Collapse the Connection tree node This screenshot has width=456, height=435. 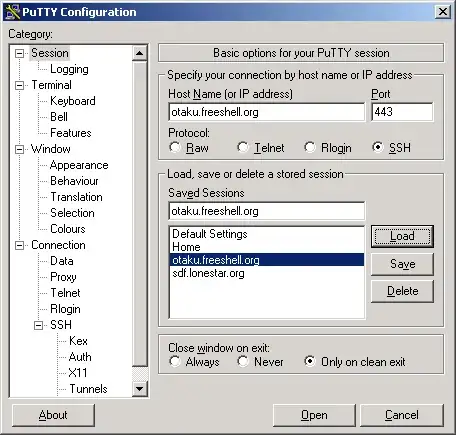20,245
